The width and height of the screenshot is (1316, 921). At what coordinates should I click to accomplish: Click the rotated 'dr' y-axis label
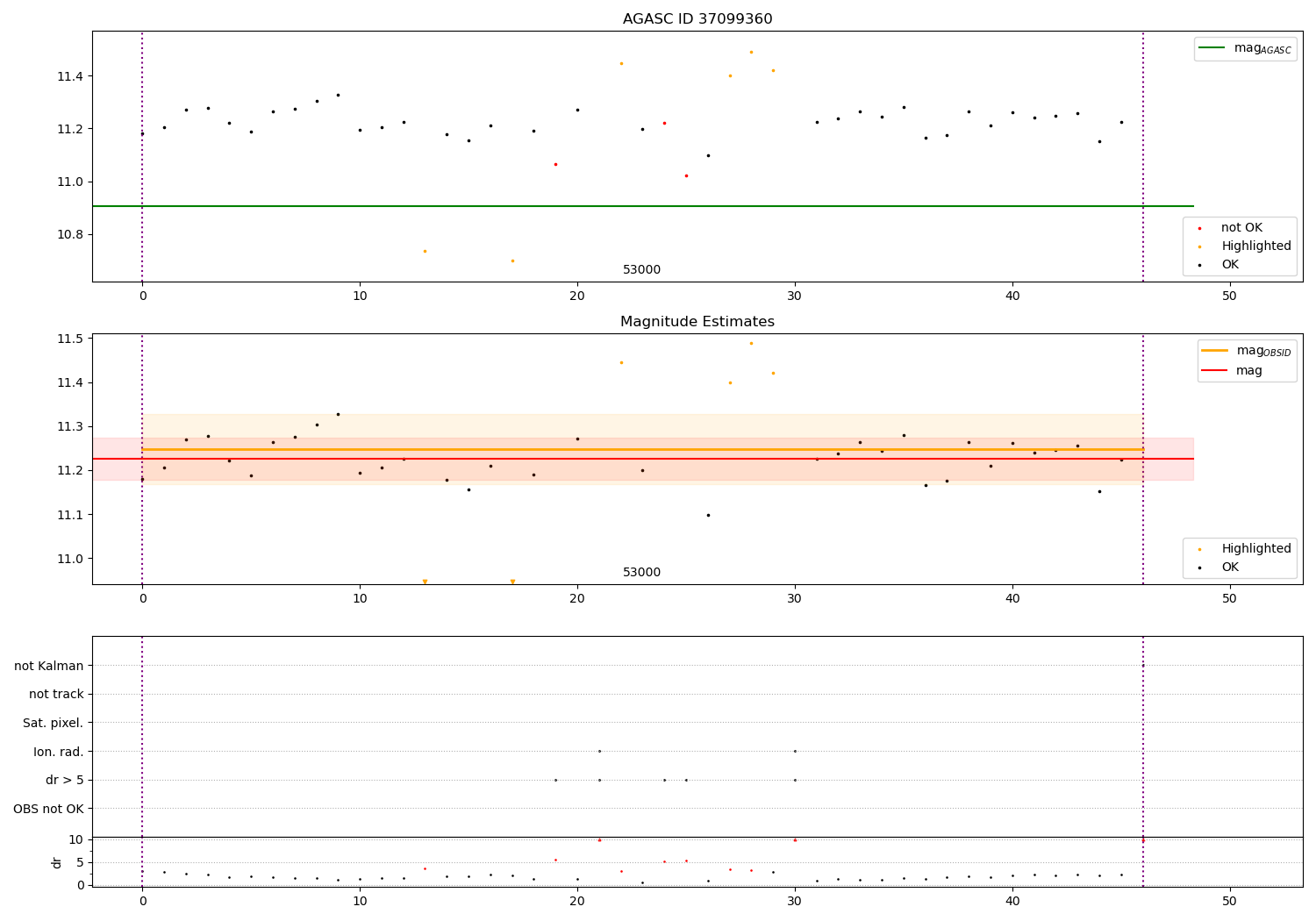coord(57,862)
